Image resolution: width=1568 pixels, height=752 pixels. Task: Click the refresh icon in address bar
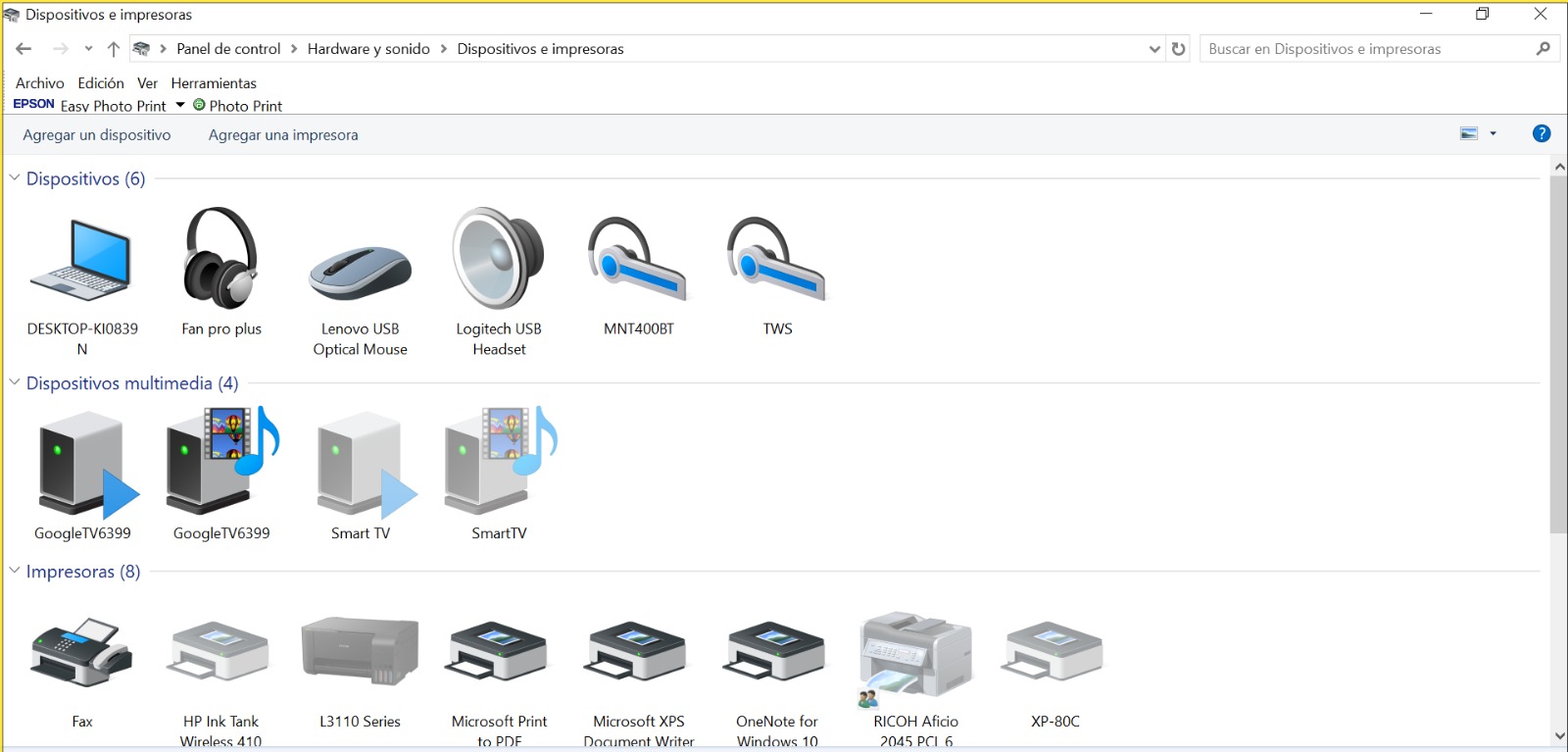point(1178,49)
